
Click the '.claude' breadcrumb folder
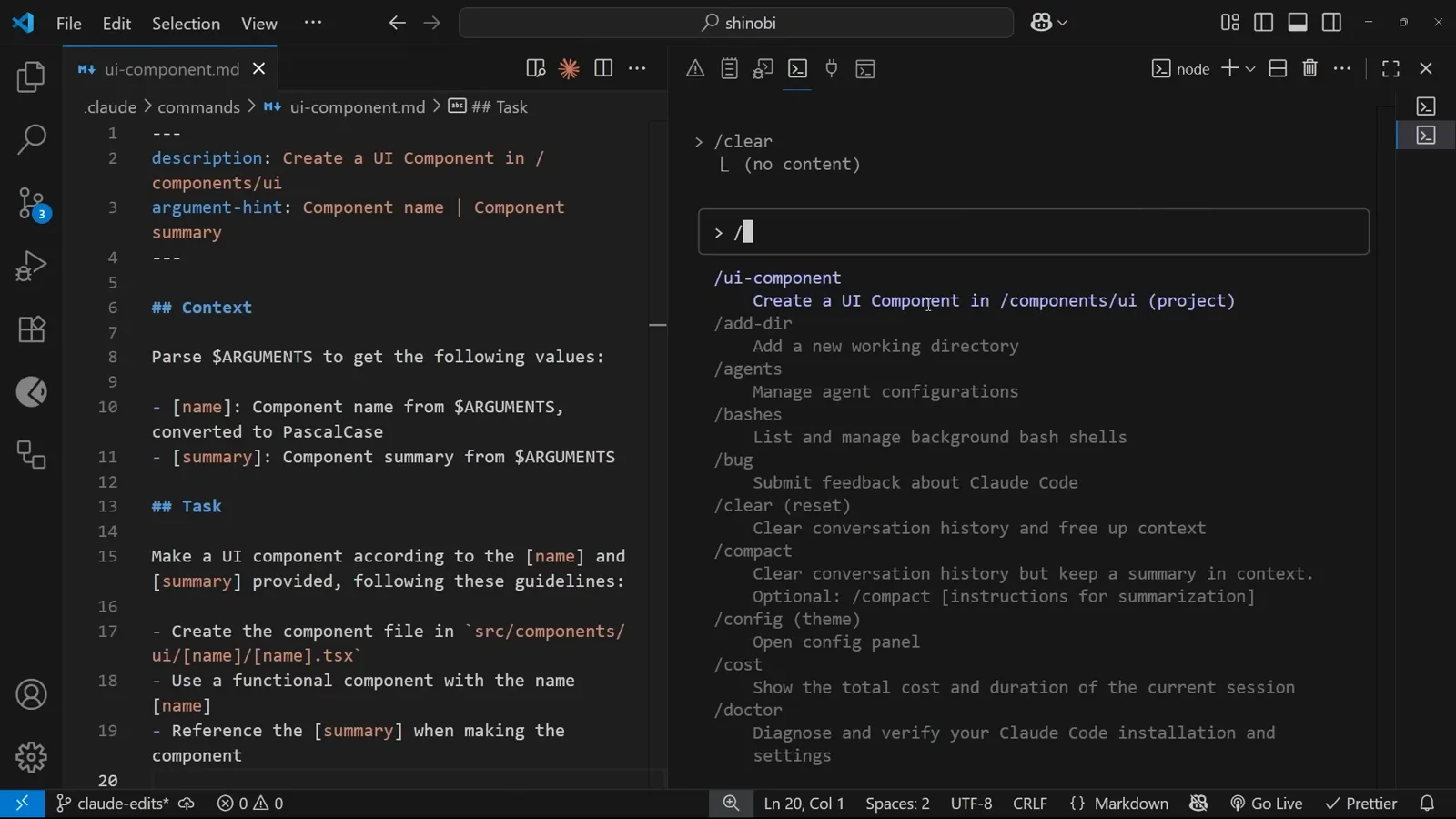click(x=110, y=107)
